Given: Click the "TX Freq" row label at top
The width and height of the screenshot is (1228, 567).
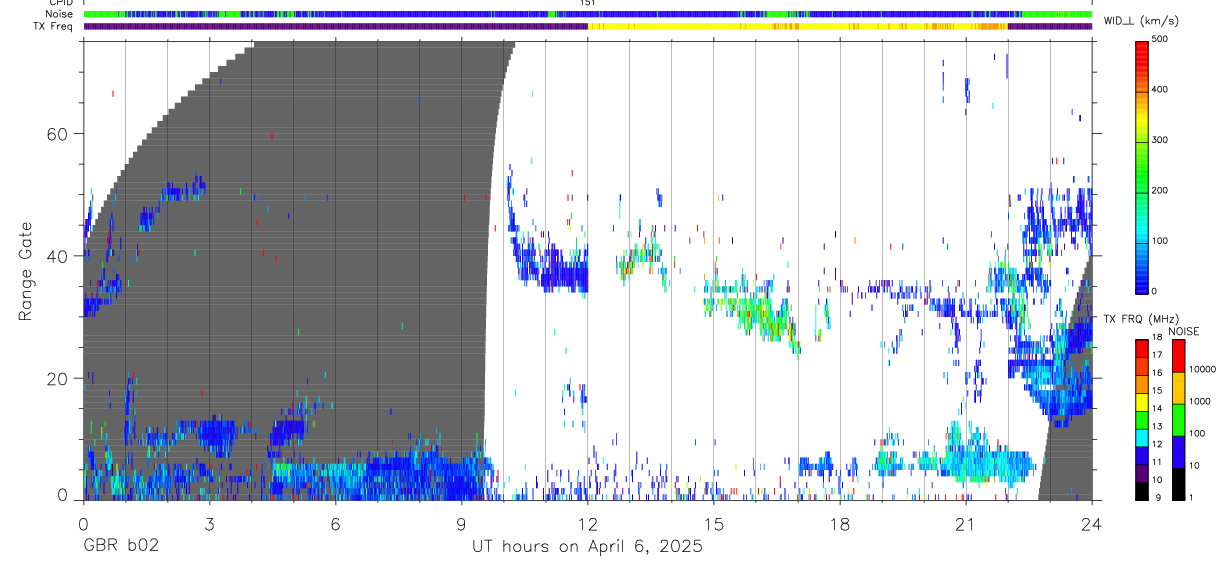Looking at the screenshot, I should click(x=53, y=26).
